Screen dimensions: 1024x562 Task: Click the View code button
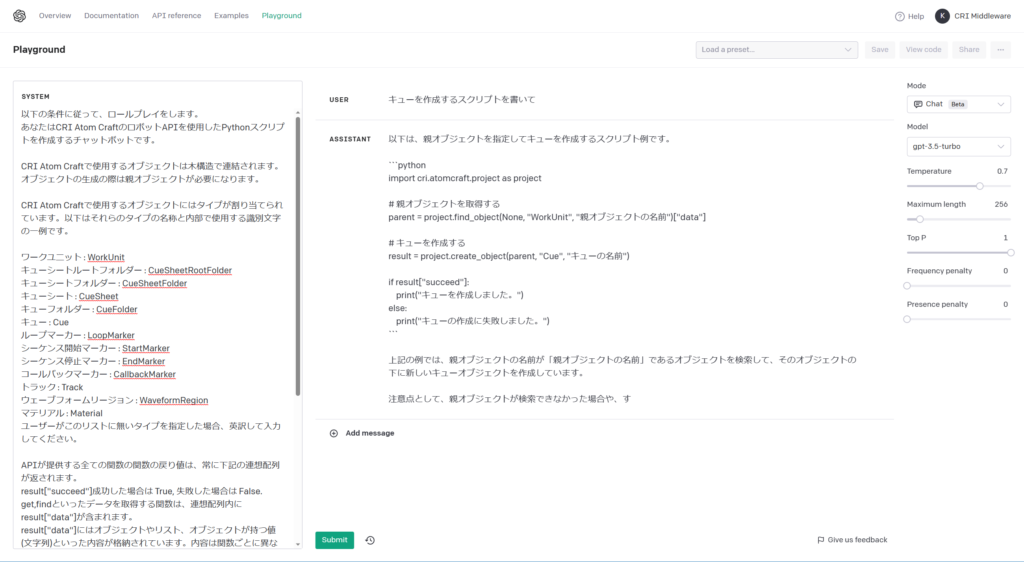[x=923, y=50]
